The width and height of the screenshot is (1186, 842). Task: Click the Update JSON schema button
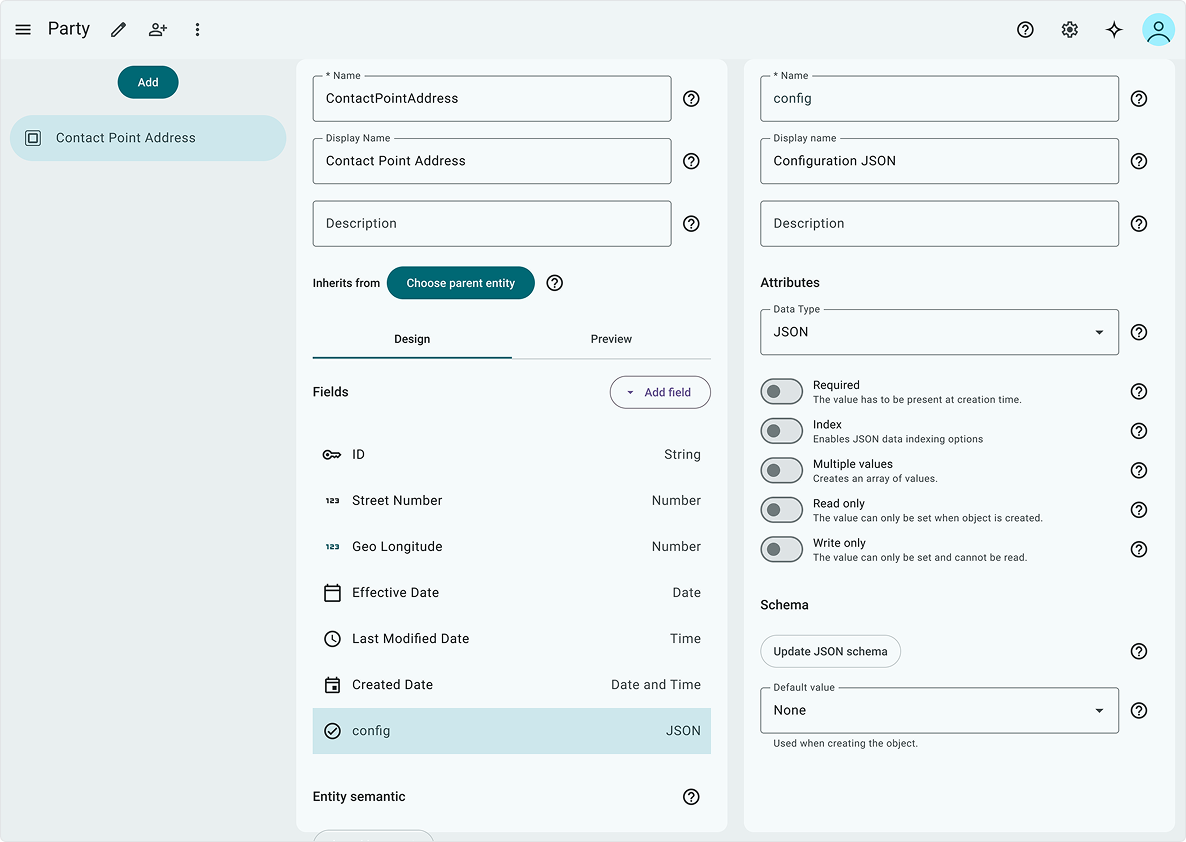[x=831, y=651]
